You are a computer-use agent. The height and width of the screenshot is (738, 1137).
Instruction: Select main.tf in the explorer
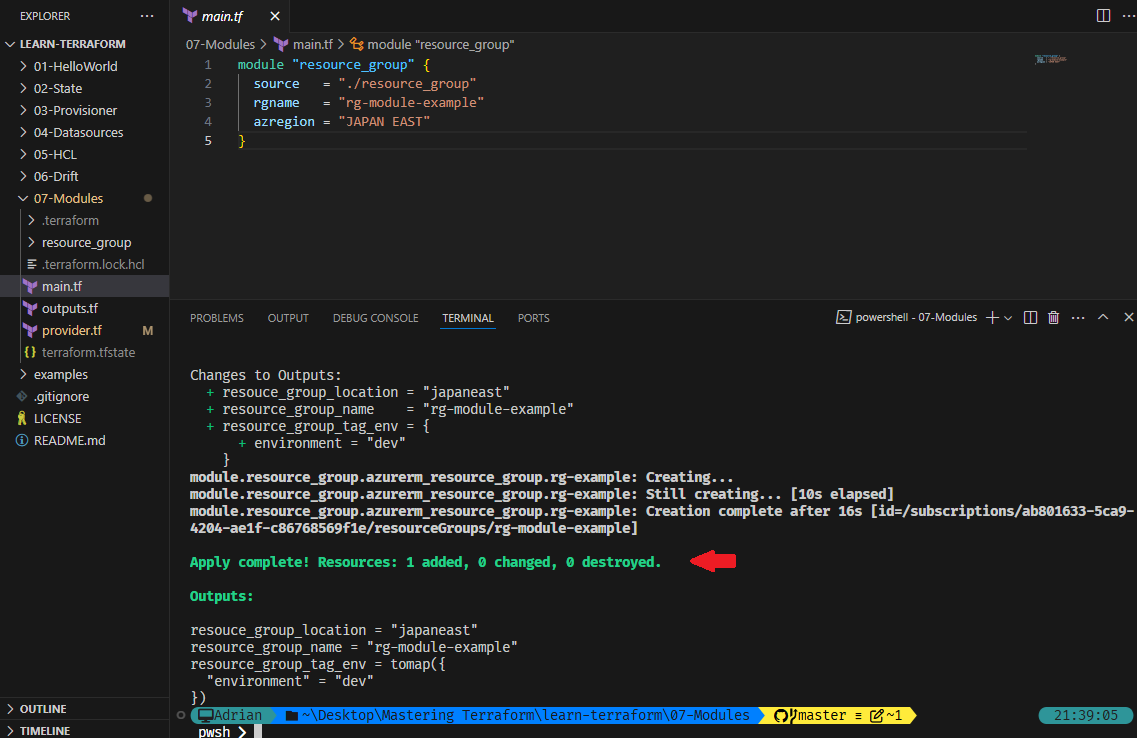pyautogui.click(x=84, y=286)
